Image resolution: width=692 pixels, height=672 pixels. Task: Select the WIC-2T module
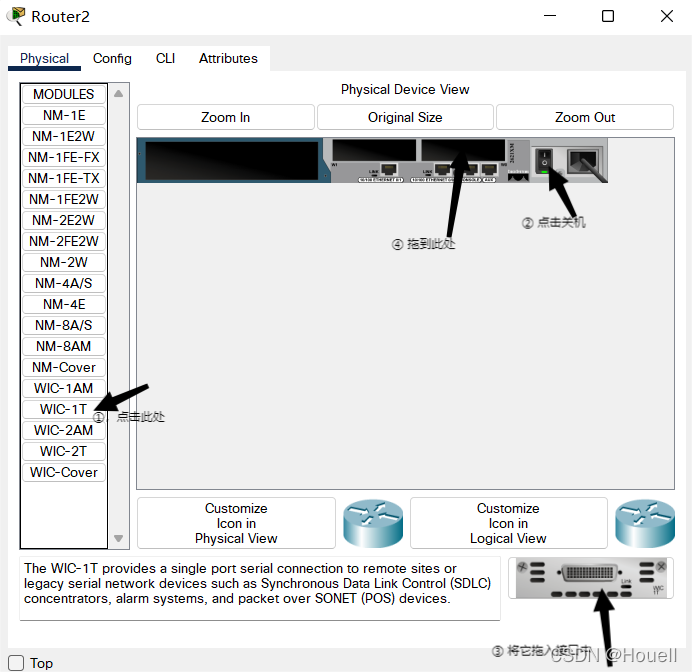(64, 451)
